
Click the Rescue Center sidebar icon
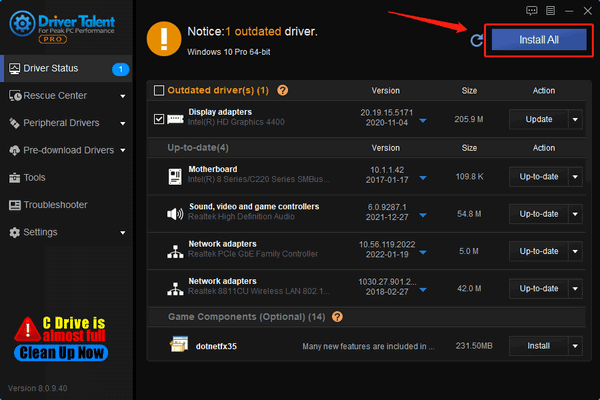coord(15,96)
